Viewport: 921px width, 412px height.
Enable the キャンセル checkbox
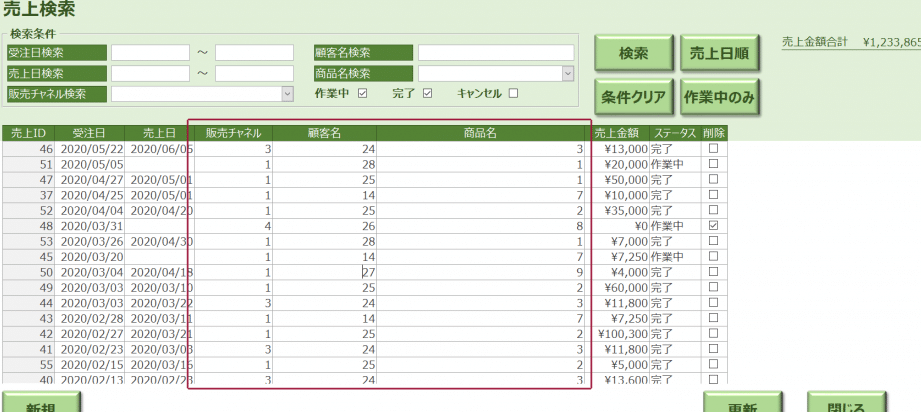pyautogui.click(x=513, y=94)
